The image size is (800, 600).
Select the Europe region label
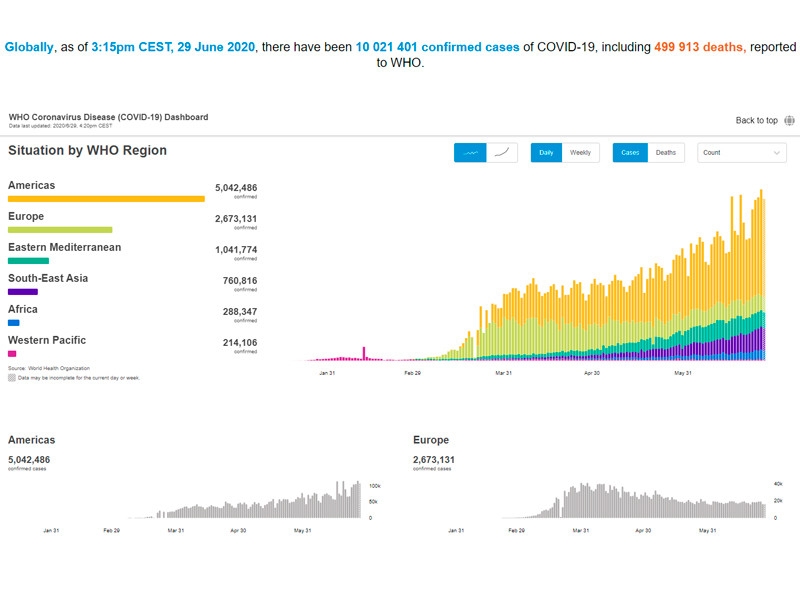coord(27,216)
